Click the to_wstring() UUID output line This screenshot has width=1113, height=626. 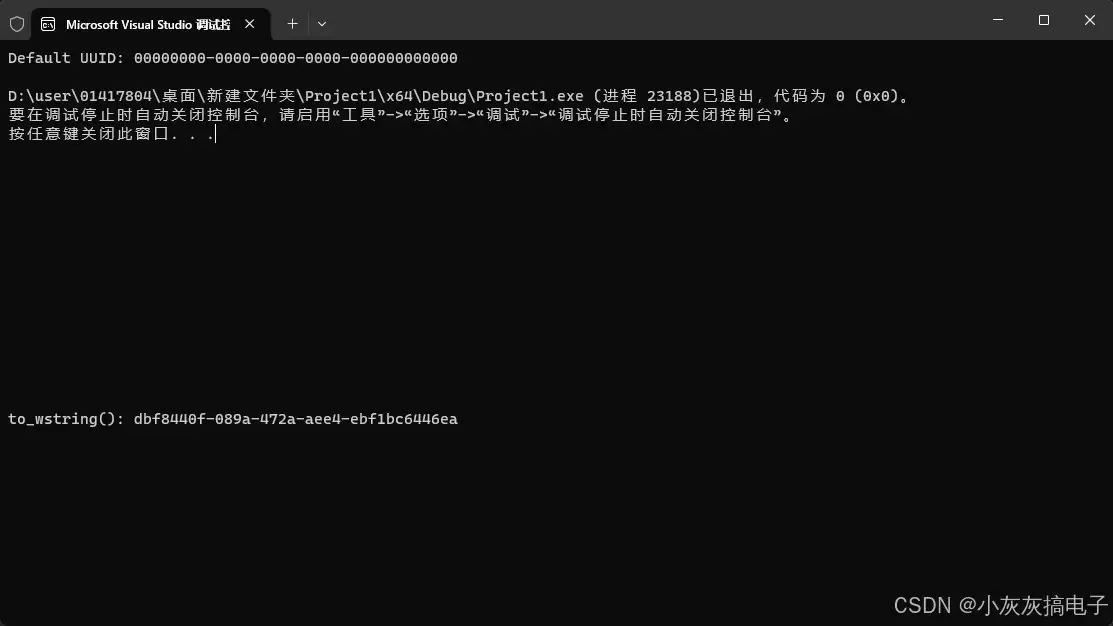(233, 419)
